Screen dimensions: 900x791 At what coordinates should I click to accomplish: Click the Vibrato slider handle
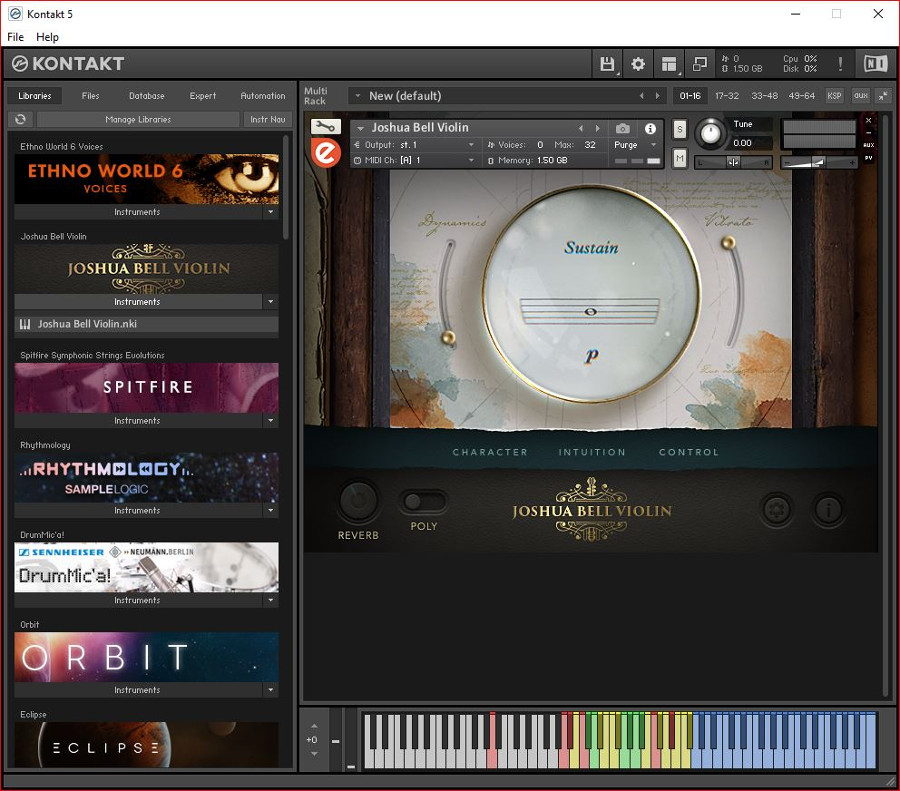[728, 242]
